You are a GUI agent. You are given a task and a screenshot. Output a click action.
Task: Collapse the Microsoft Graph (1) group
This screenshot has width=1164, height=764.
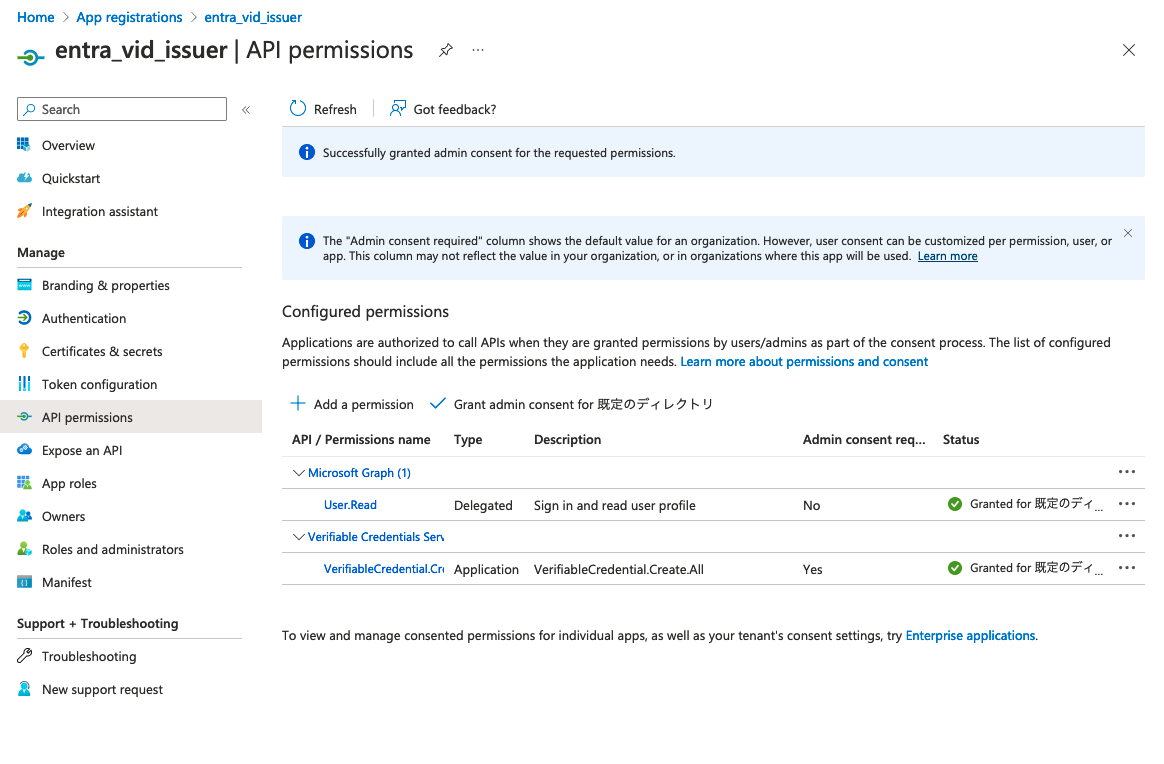(x=298, y=473)
